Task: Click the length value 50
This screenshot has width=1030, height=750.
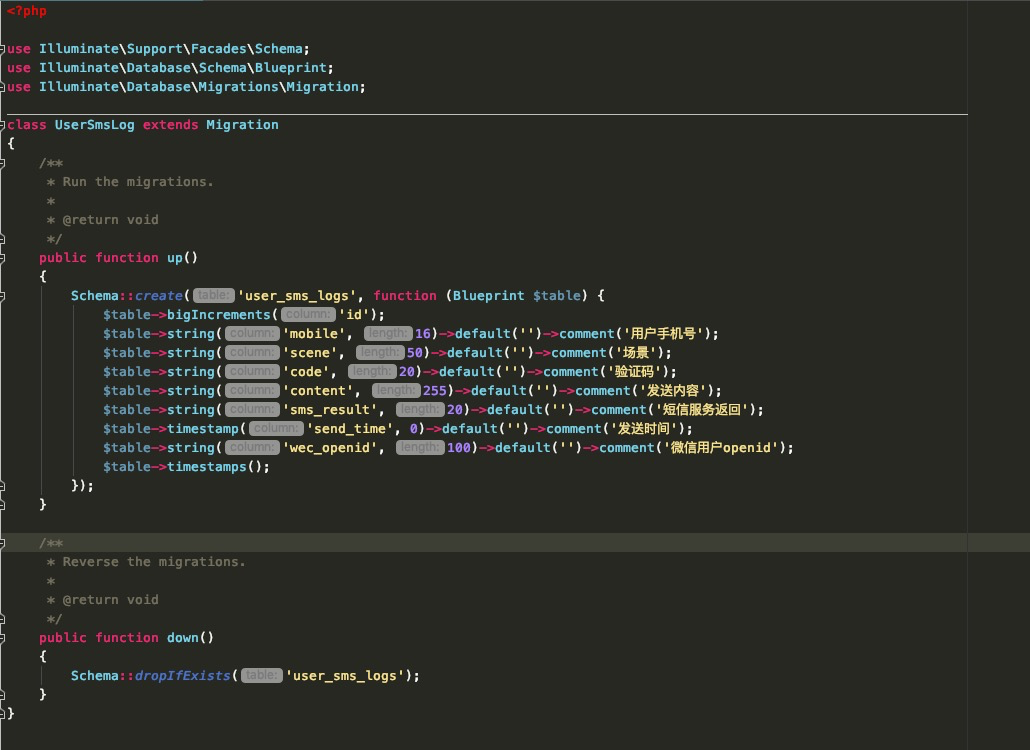Action: click(414, 353)
